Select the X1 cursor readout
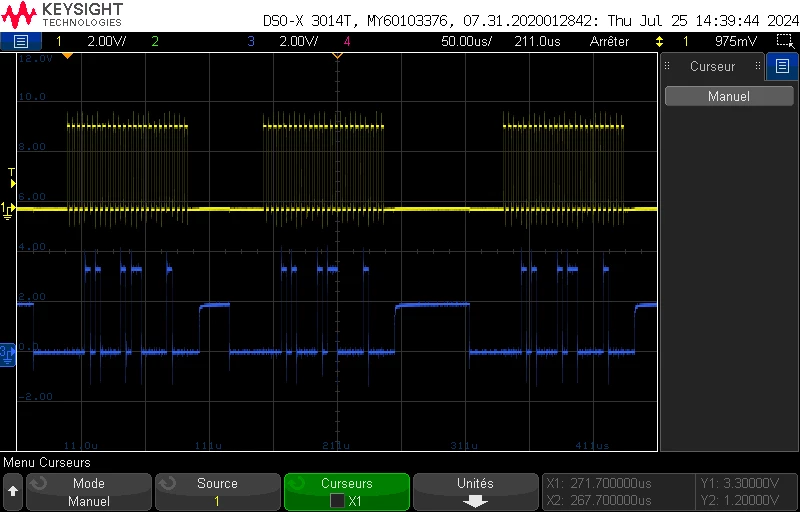This screenshot has width=800, height=512. tap(598, 483)
